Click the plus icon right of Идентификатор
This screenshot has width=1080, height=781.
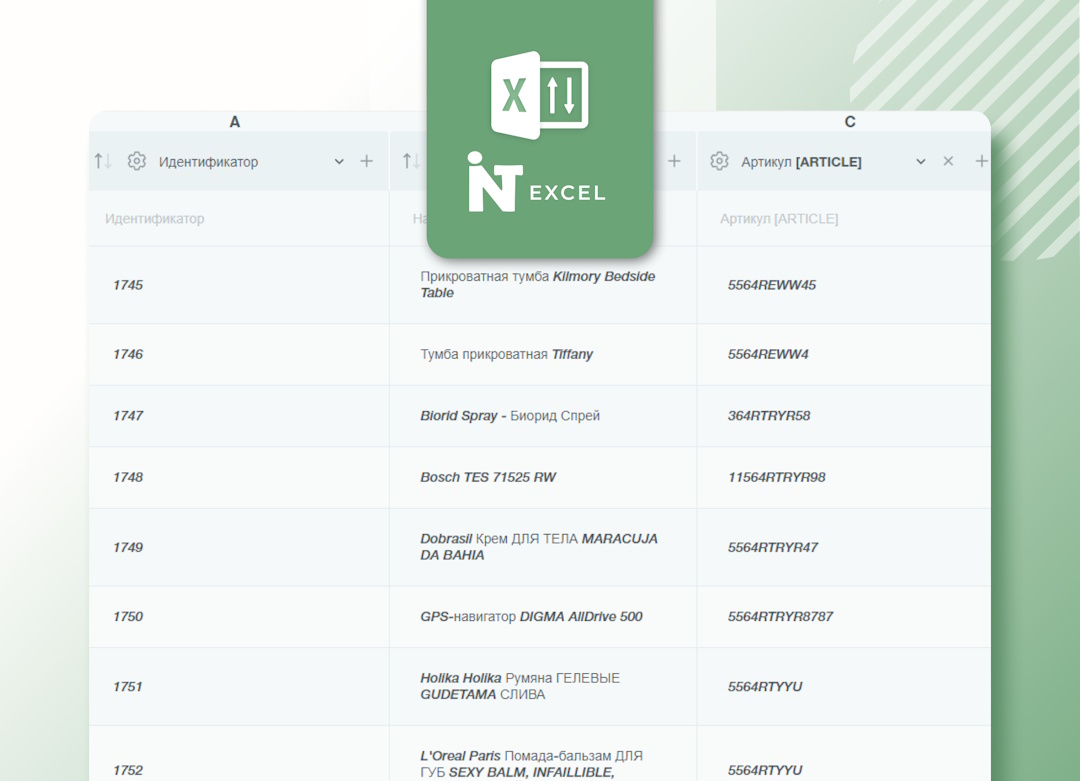[x=366, y=161]
